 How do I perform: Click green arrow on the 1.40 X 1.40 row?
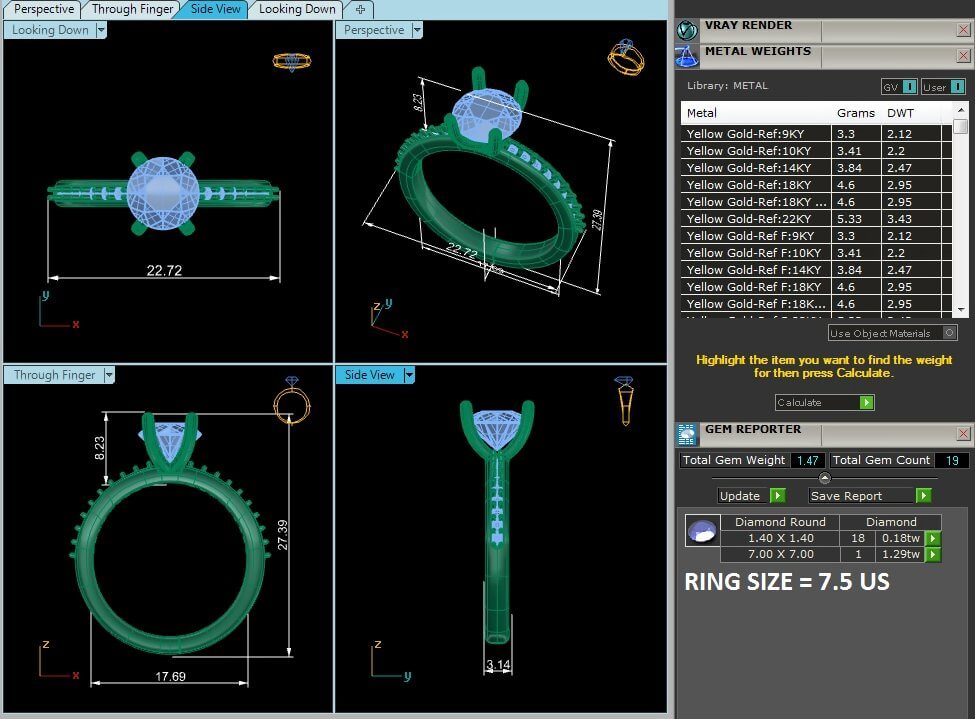click(x=933, y=538)
